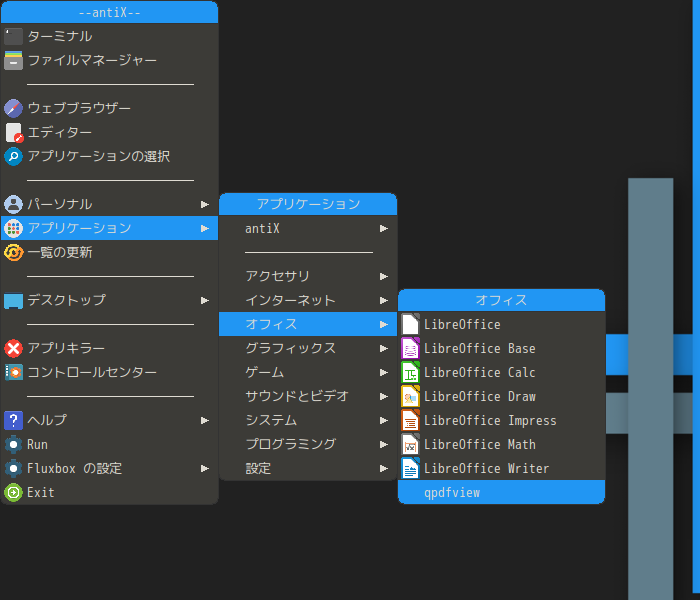Click the LibreOffice Math formula icon
This screenshot has width=700, height=600.
[410, 444]
